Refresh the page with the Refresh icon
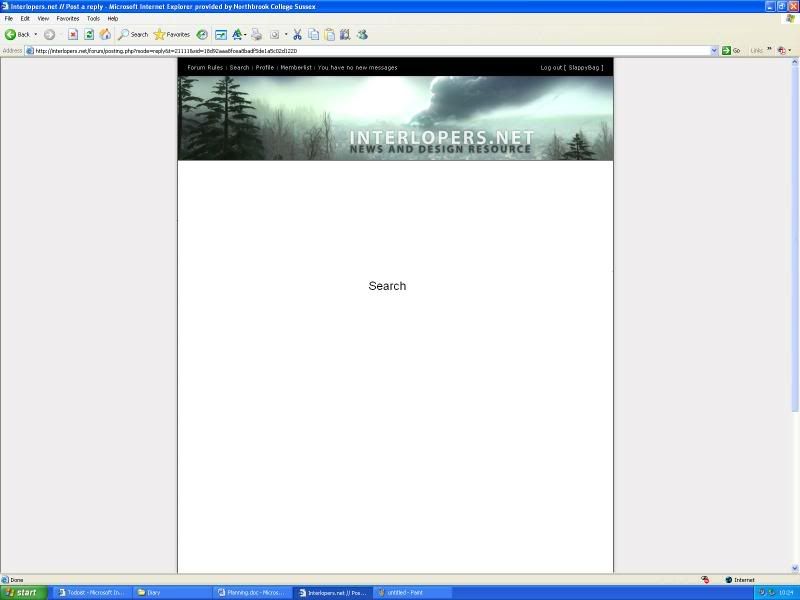800x600 pixels. [89, 34]
